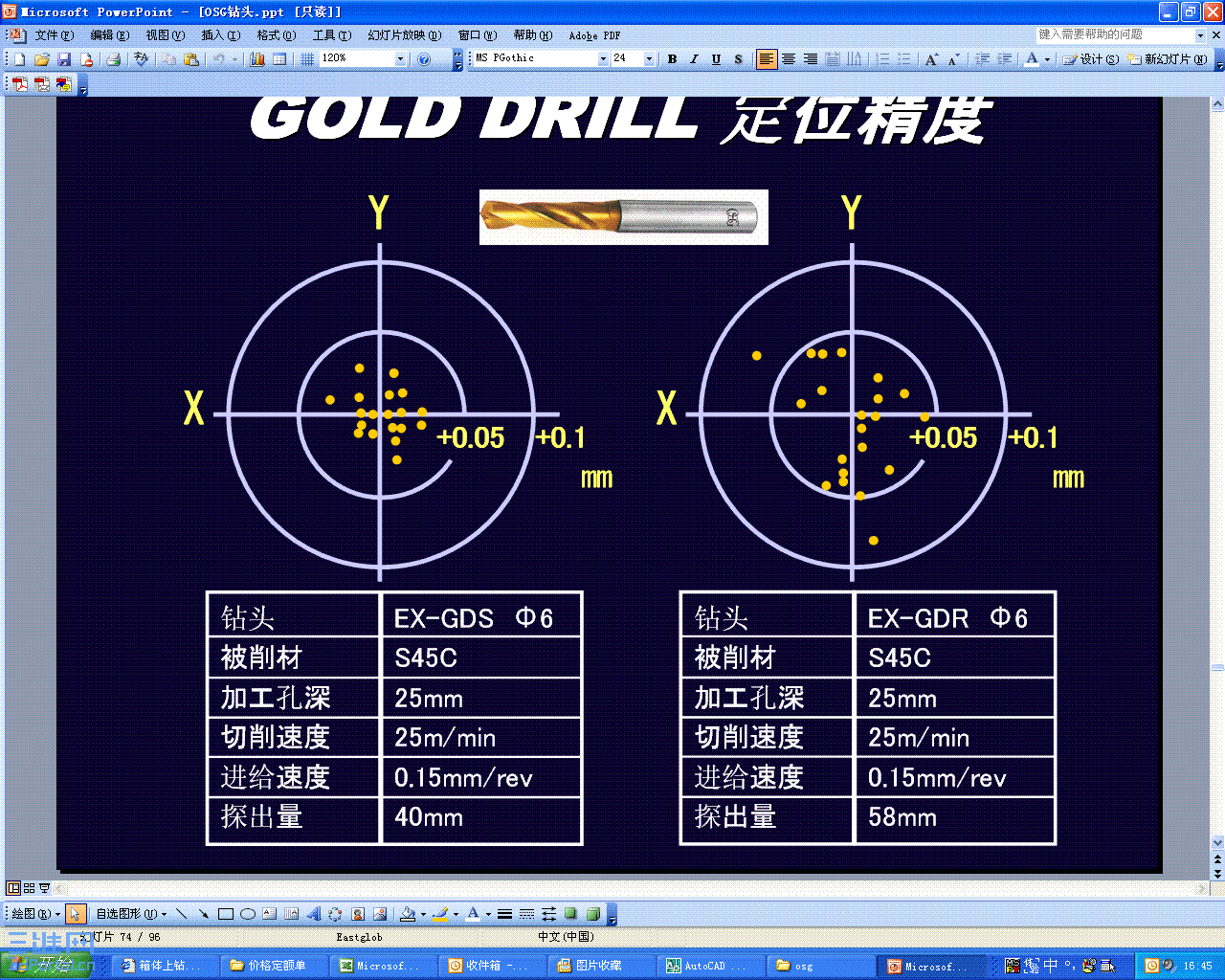Image resolution: width=1225 pixels, height=980 pixels.
Task: Switch to the 价格定额单 taskbar folder window
Action: [x=275, y=966]
